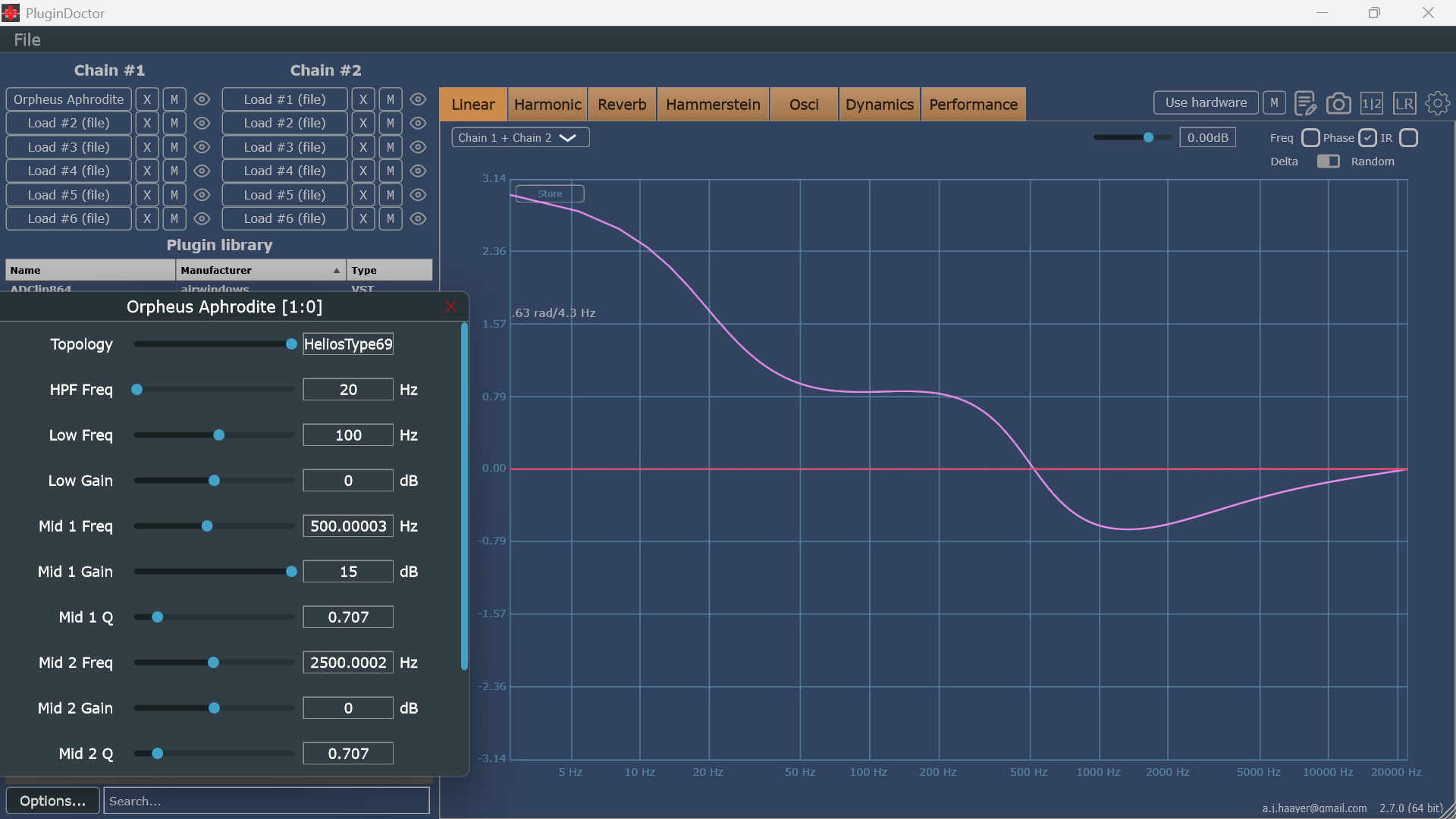Mute the Orpheus Aphrodite slot in Chain #1
Image resolution: width=1456 pixels, height=819 pixels.
[174, 99]
